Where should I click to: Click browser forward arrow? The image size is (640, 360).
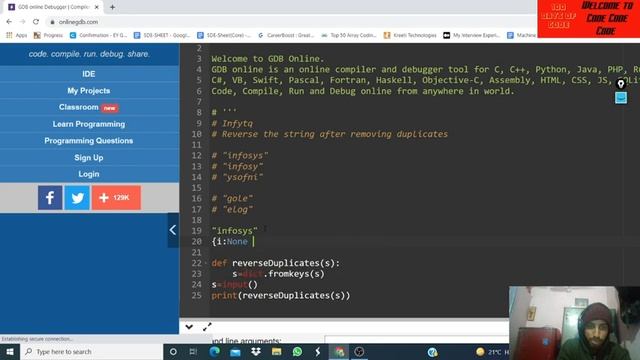22,22
